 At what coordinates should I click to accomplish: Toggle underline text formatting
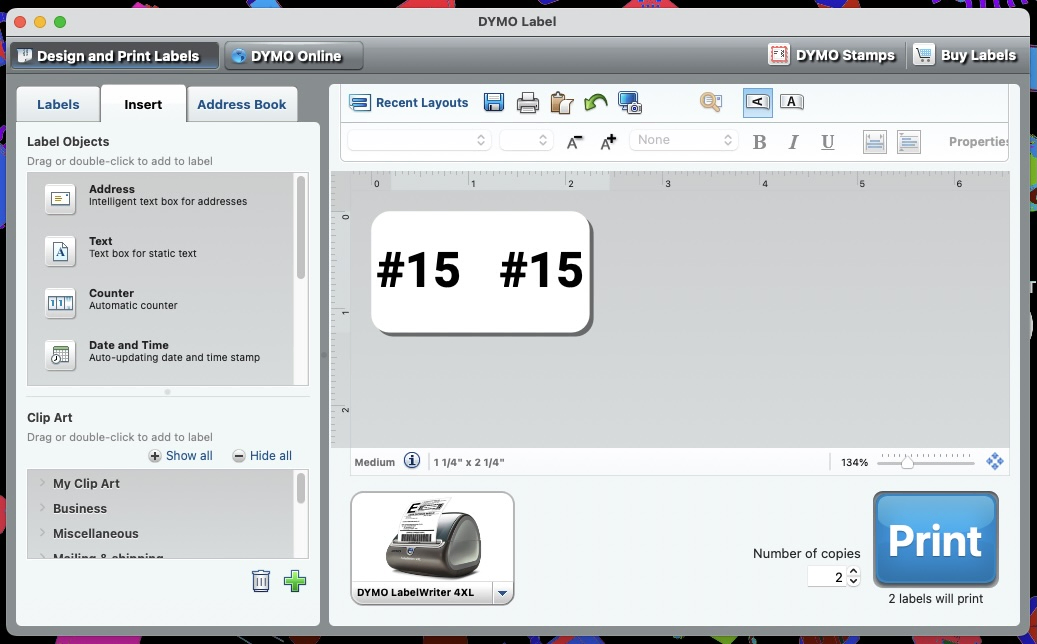[x=828, y=142]
